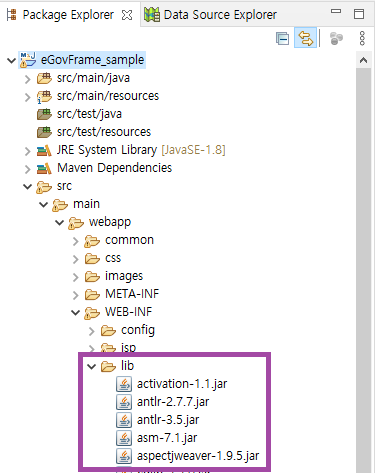
Task: Select the aspectjweaver-1.9.5.jar file name
Action: click(x=198, y=456)
